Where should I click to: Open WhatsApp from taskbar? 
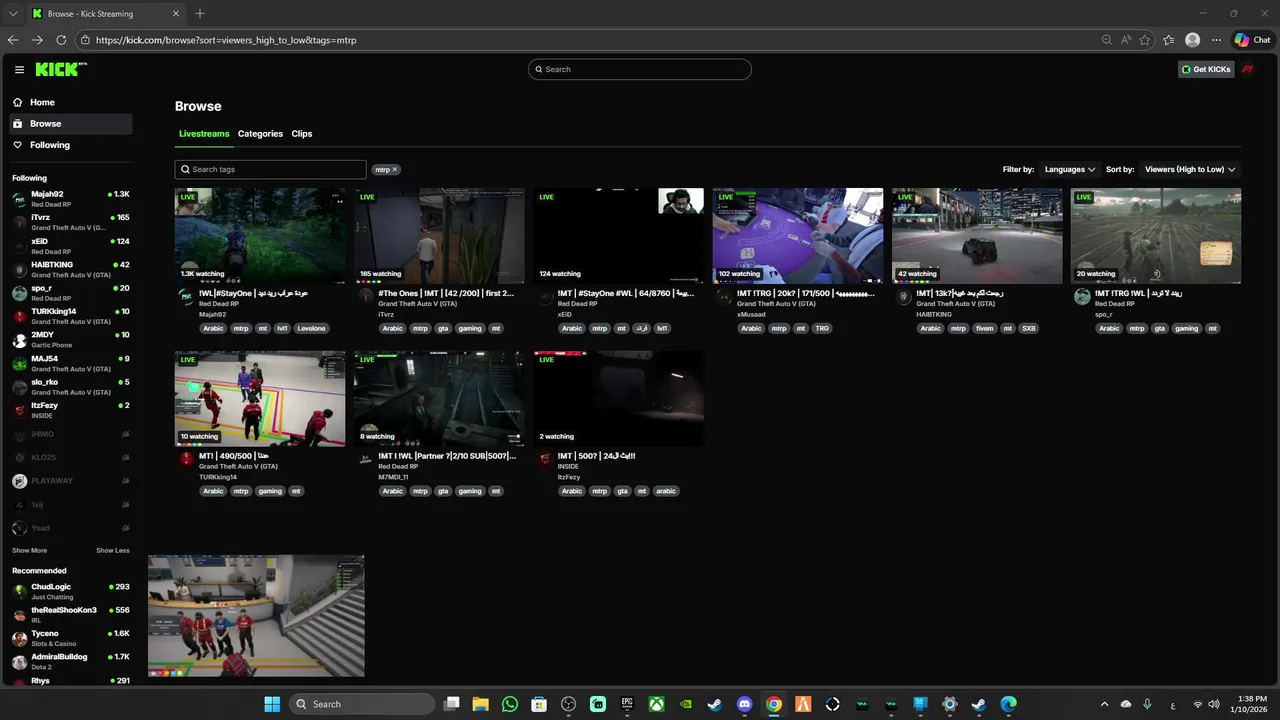pyautogui.click(x=510, y=704)
